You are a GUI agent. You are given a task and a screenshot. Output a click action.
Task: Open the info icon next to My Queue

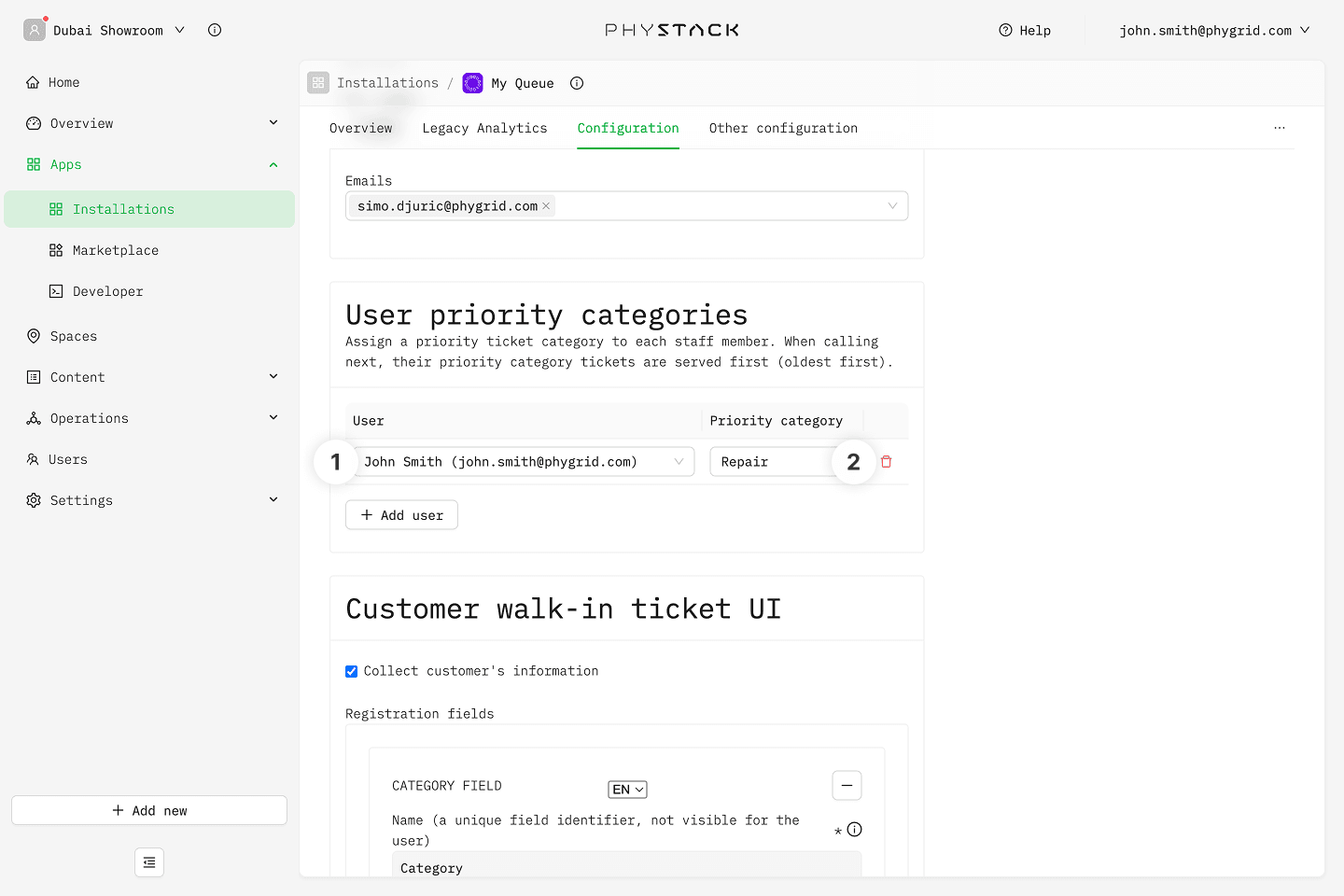pyautogui.click(x=577, y=83)
